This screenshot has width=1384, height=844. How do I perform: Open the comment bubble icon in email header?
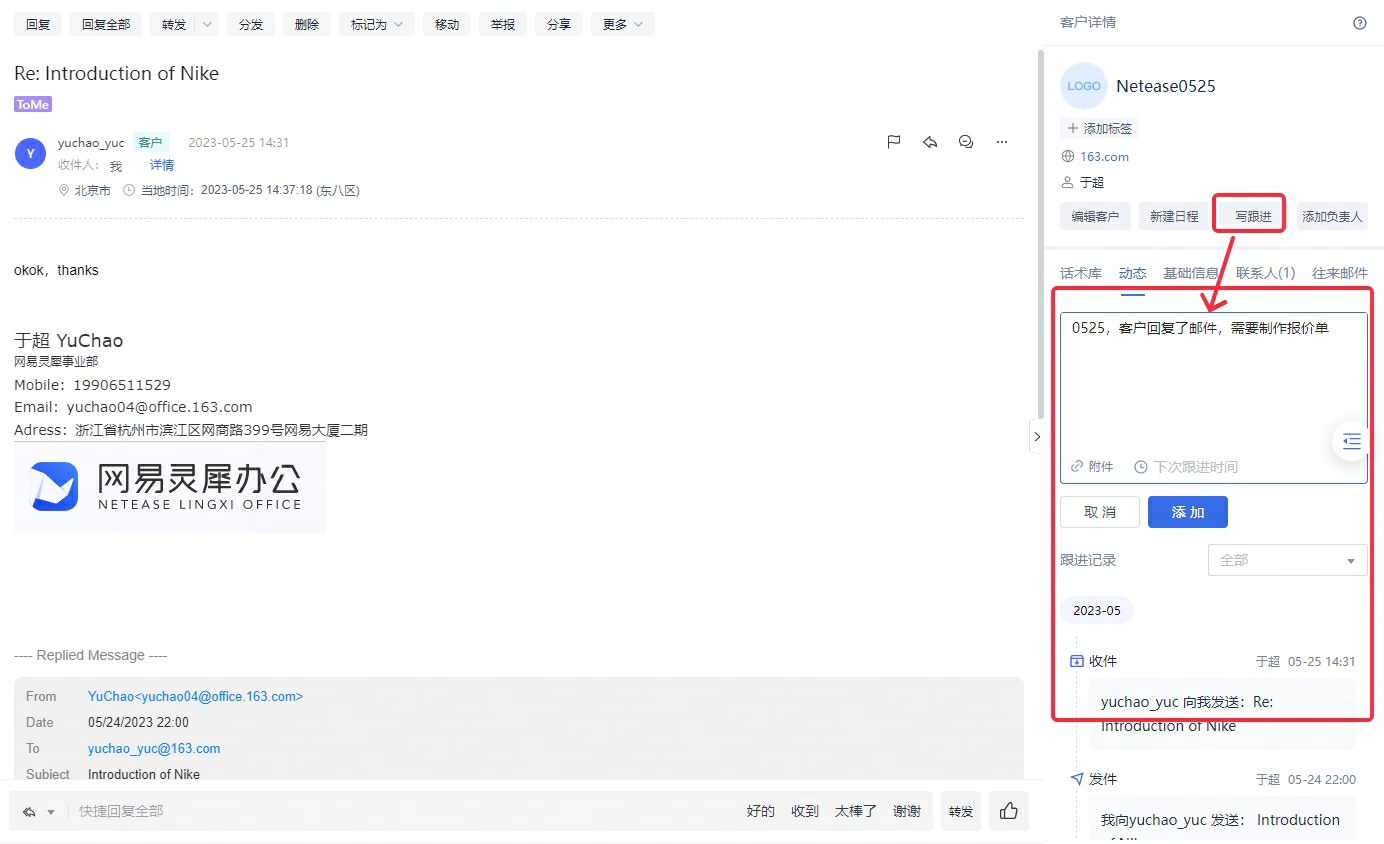(x=966, y=142)
